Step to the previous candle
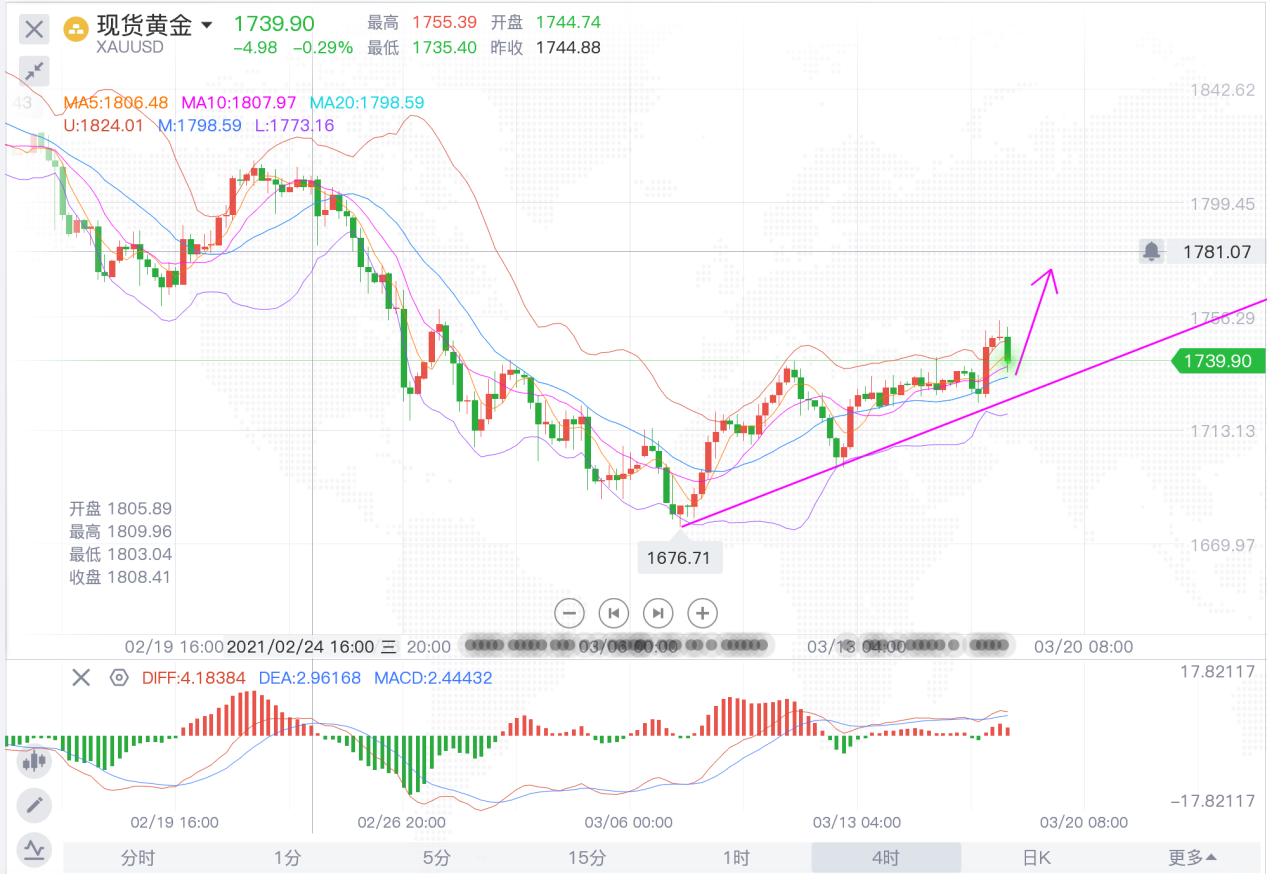 click(613, 613)
